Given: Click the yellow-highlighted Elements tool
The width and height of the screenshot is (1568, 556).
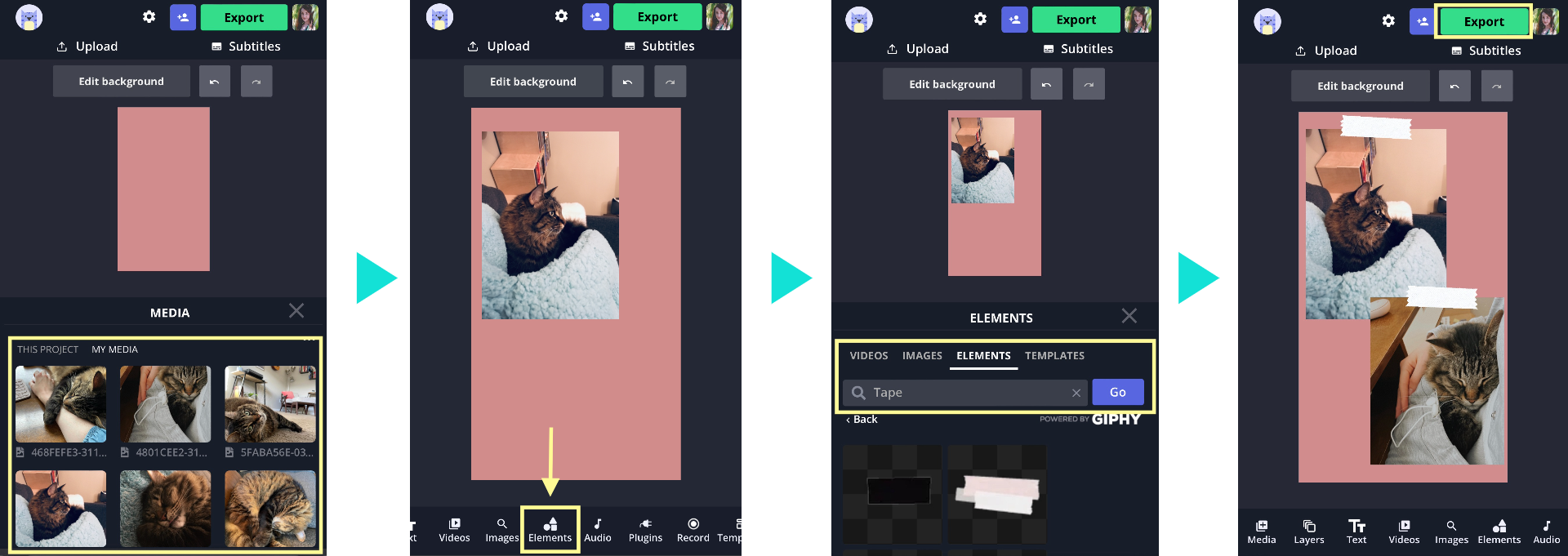Looking at the screenshot, I should (550, 530).
